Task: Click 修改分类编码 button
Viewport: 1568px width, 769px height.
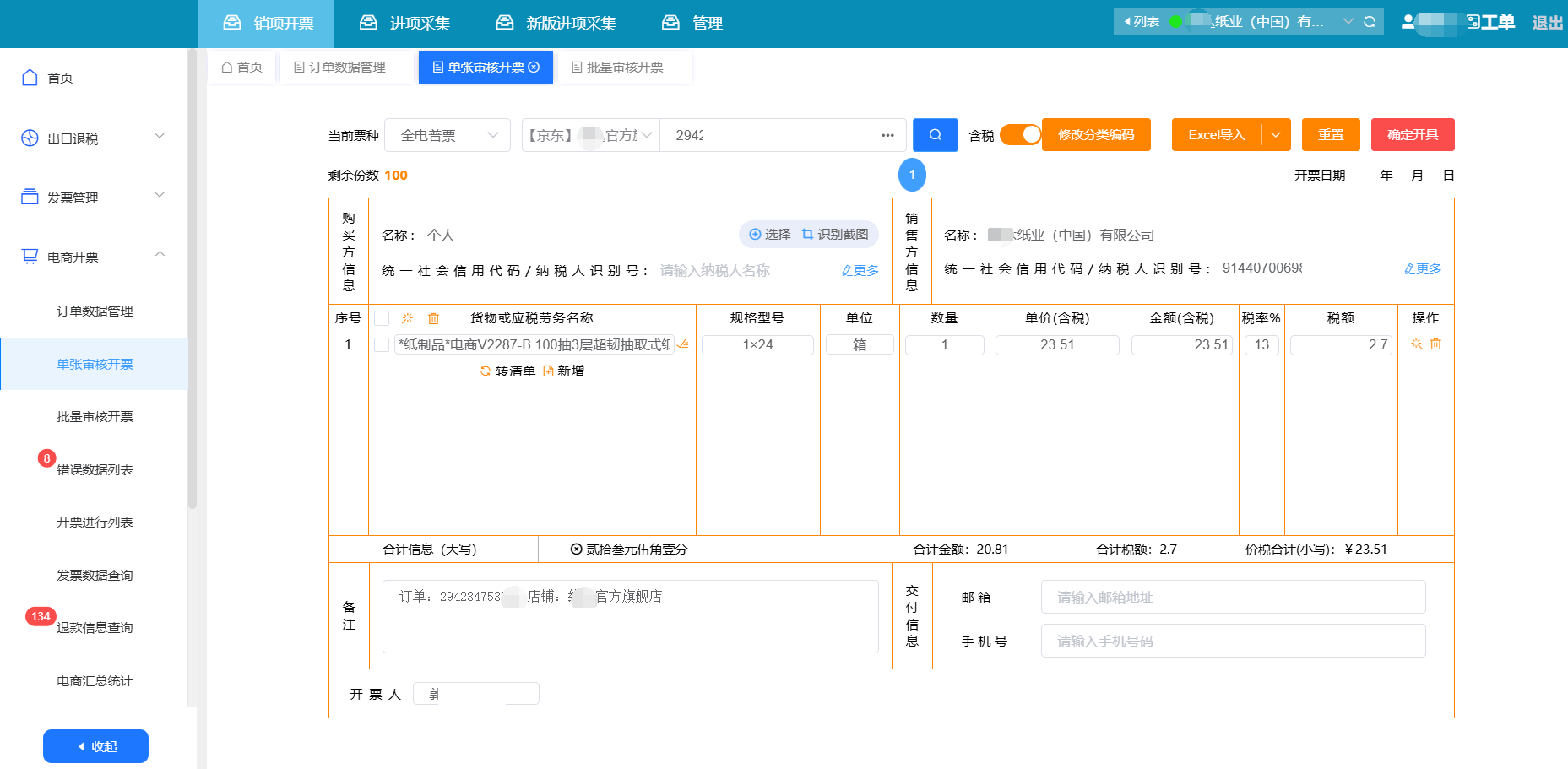Action: 1096,135
